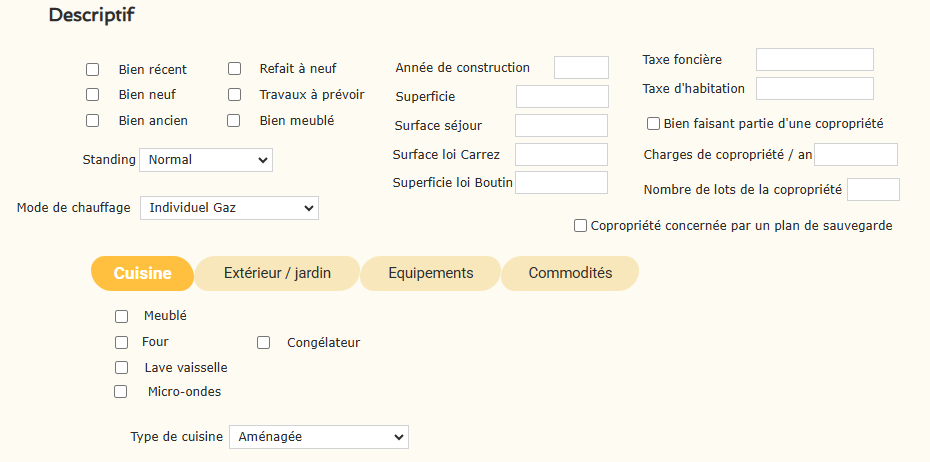Select the Cuisine tab
Screen dimensions: 930x462
pyautogui.click(x=142, y=273)
